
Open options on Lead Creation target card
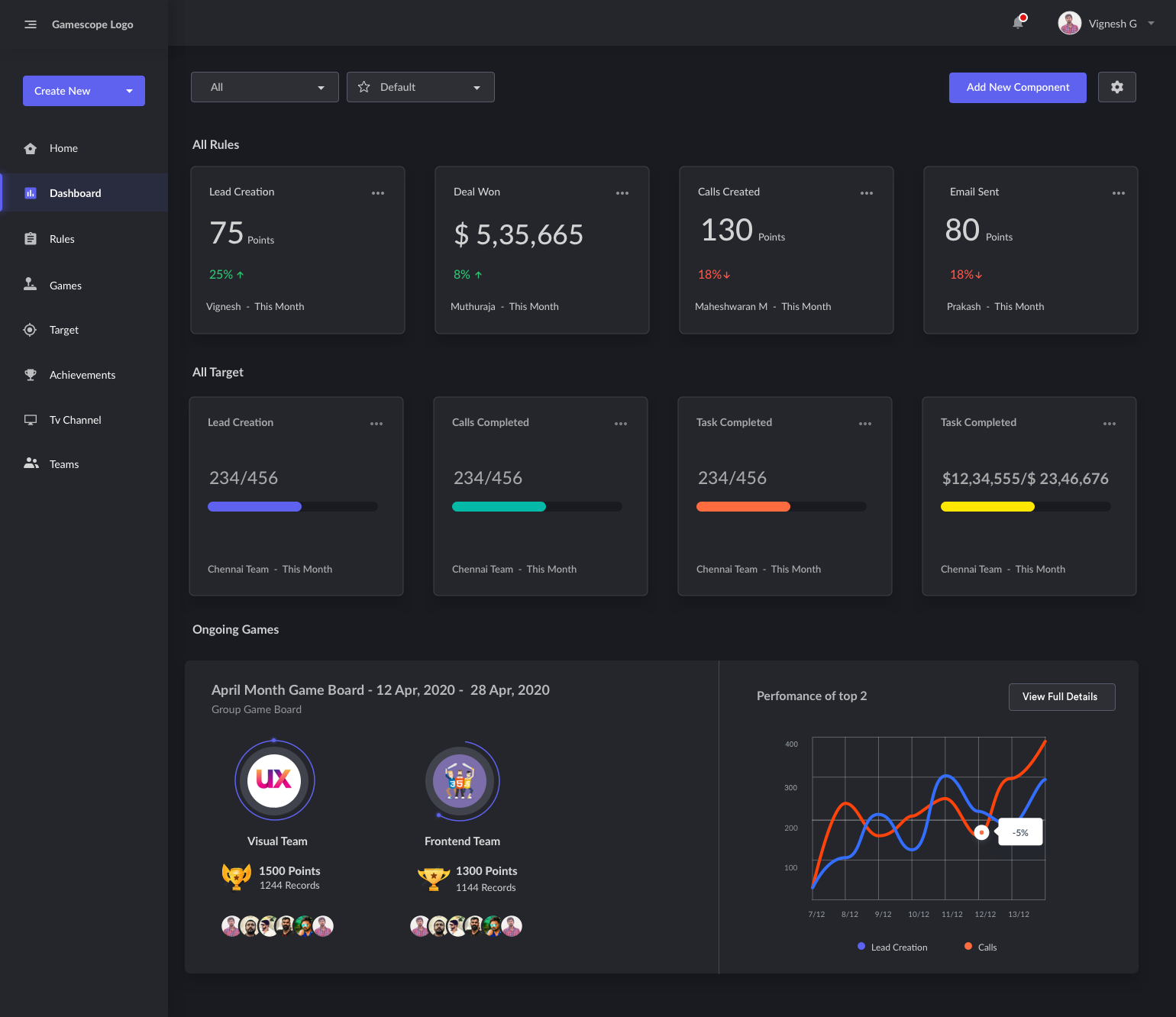(x=376, y=424)
